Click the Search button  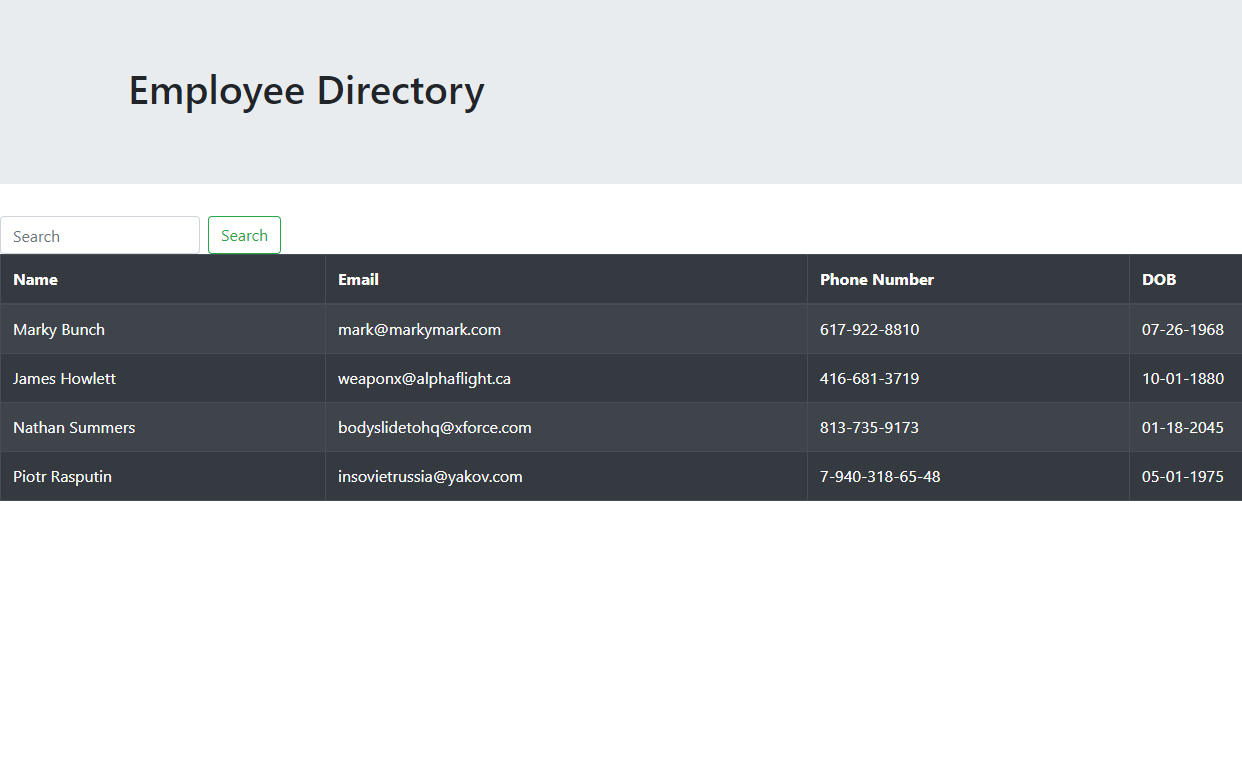(x=244, y=235)
